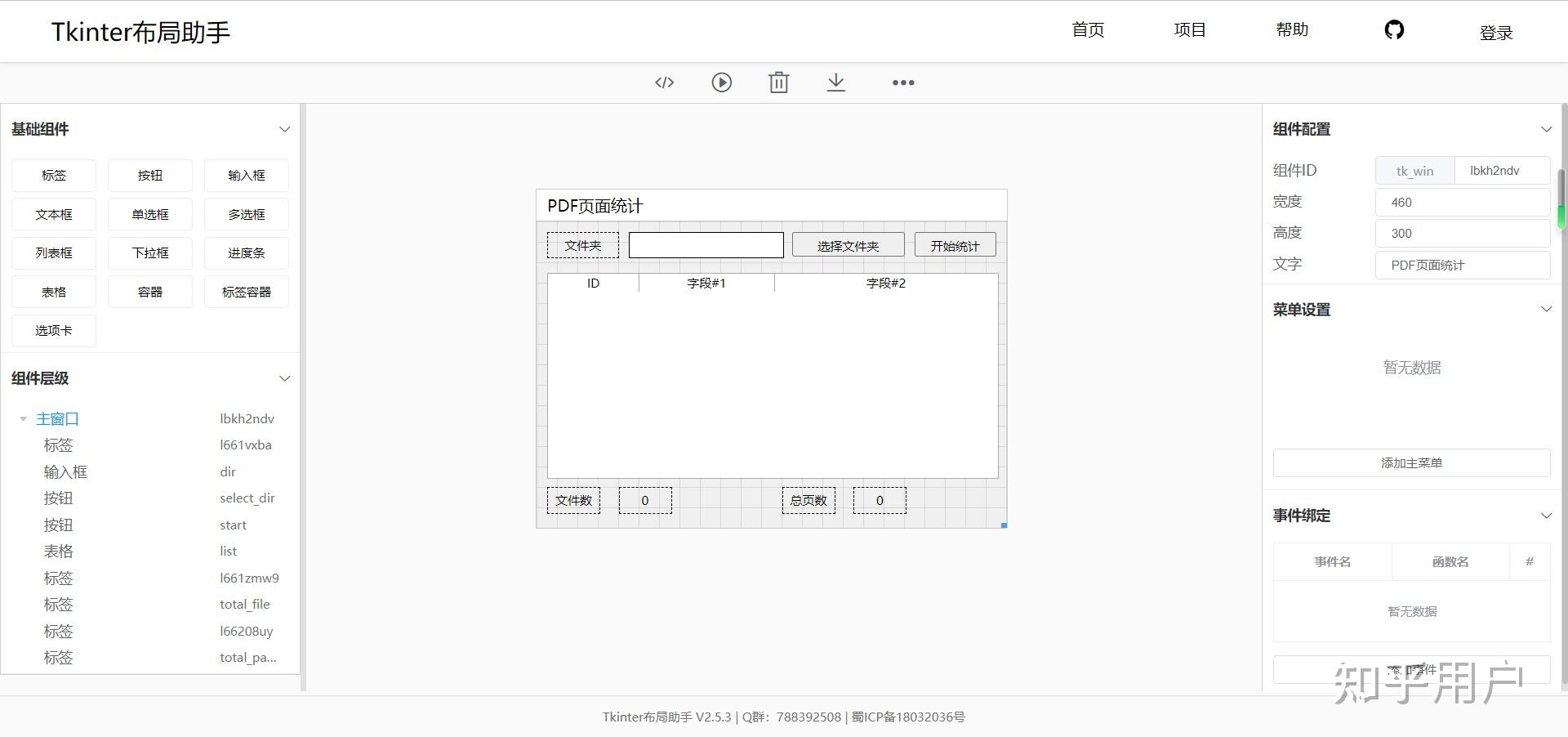Open the 帮助 menu item

(x=1291, y=29)
